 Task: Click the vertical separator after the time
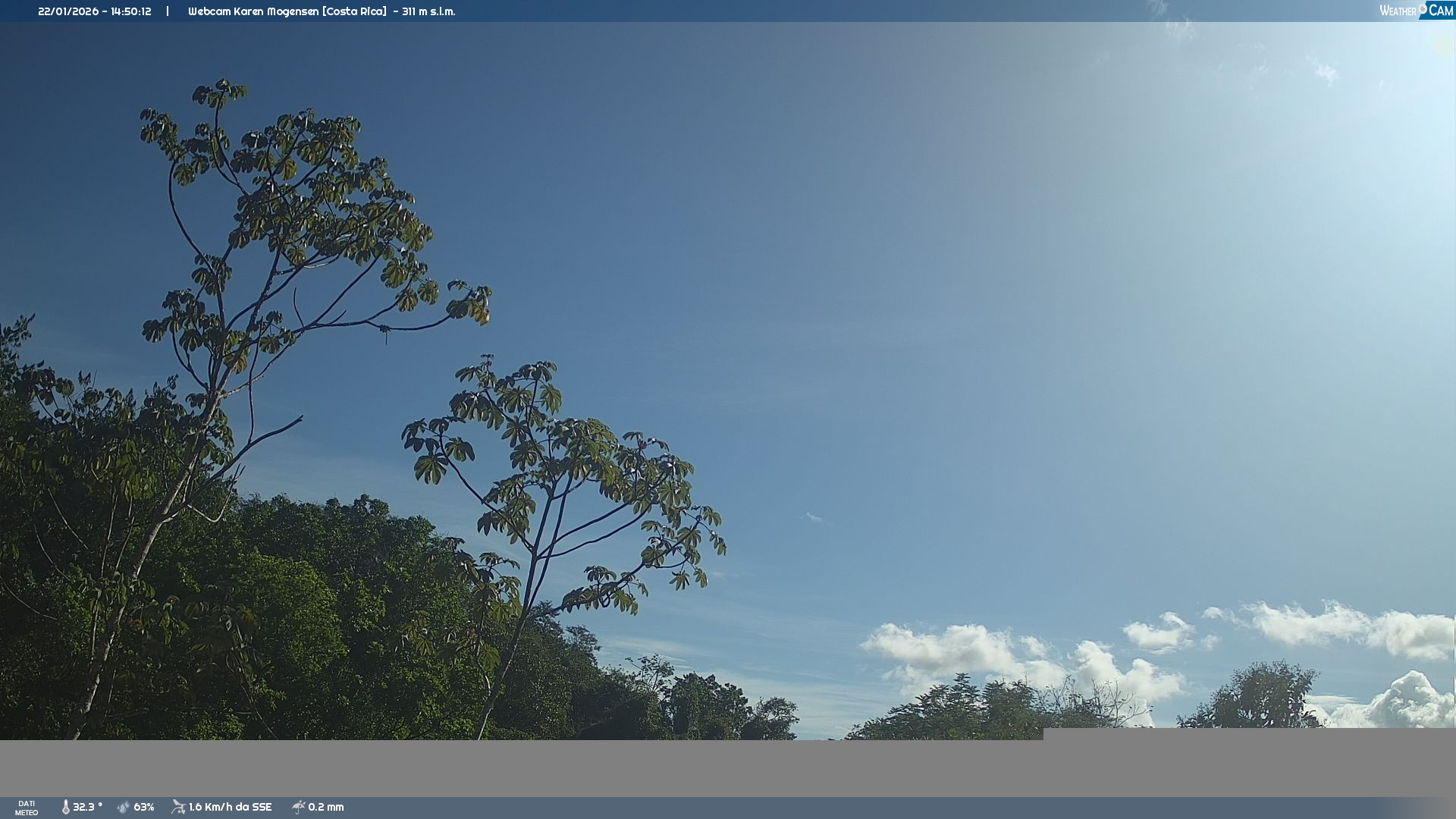pos(168,11)
